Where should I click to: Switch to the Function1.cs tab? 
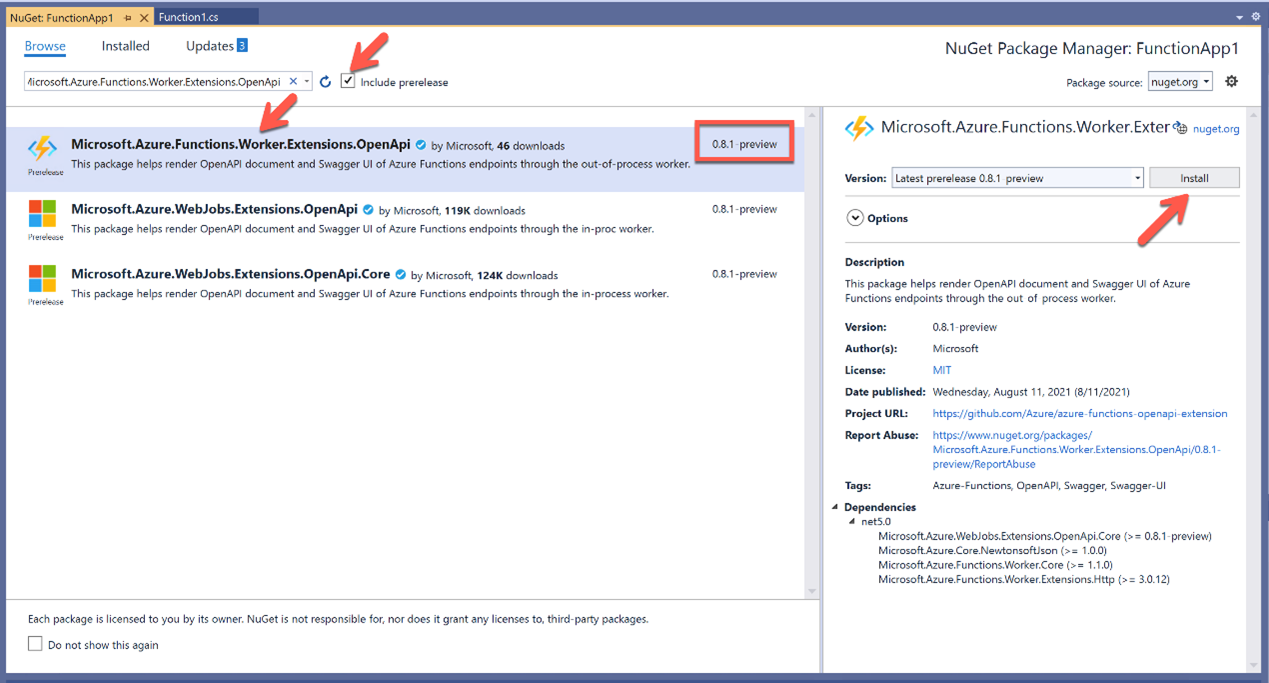coord(188,17)
